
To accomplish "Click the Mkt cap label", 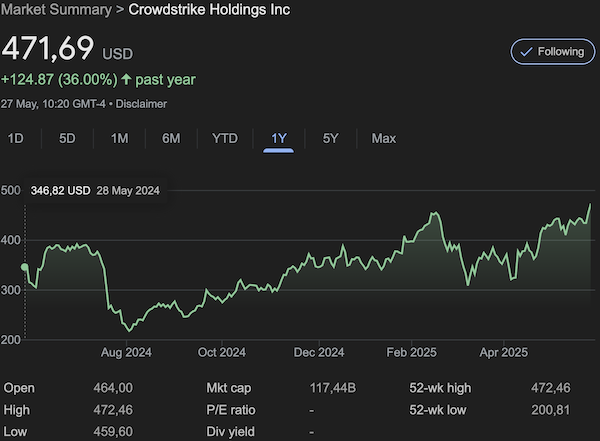I will pyautogui.click(x=229, y=388).
